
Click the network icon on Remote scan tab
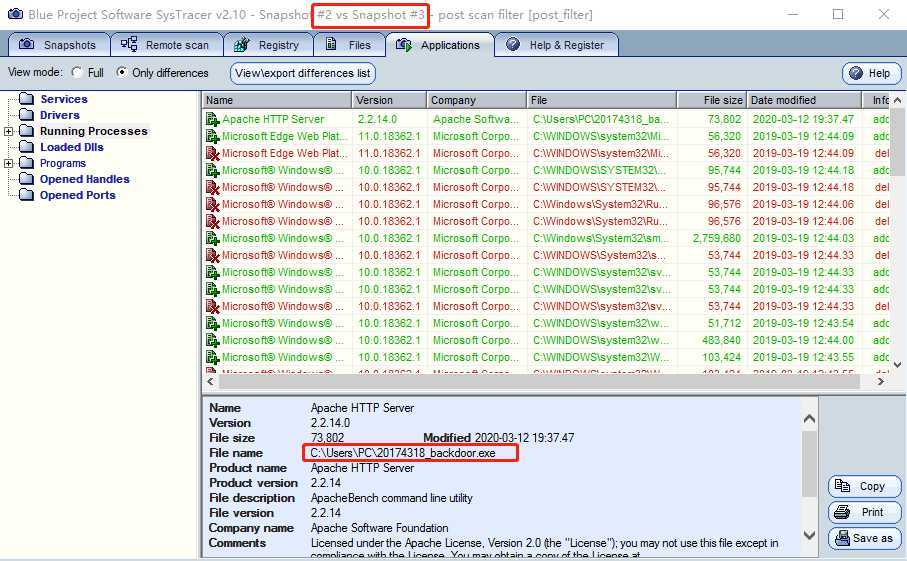129,44
